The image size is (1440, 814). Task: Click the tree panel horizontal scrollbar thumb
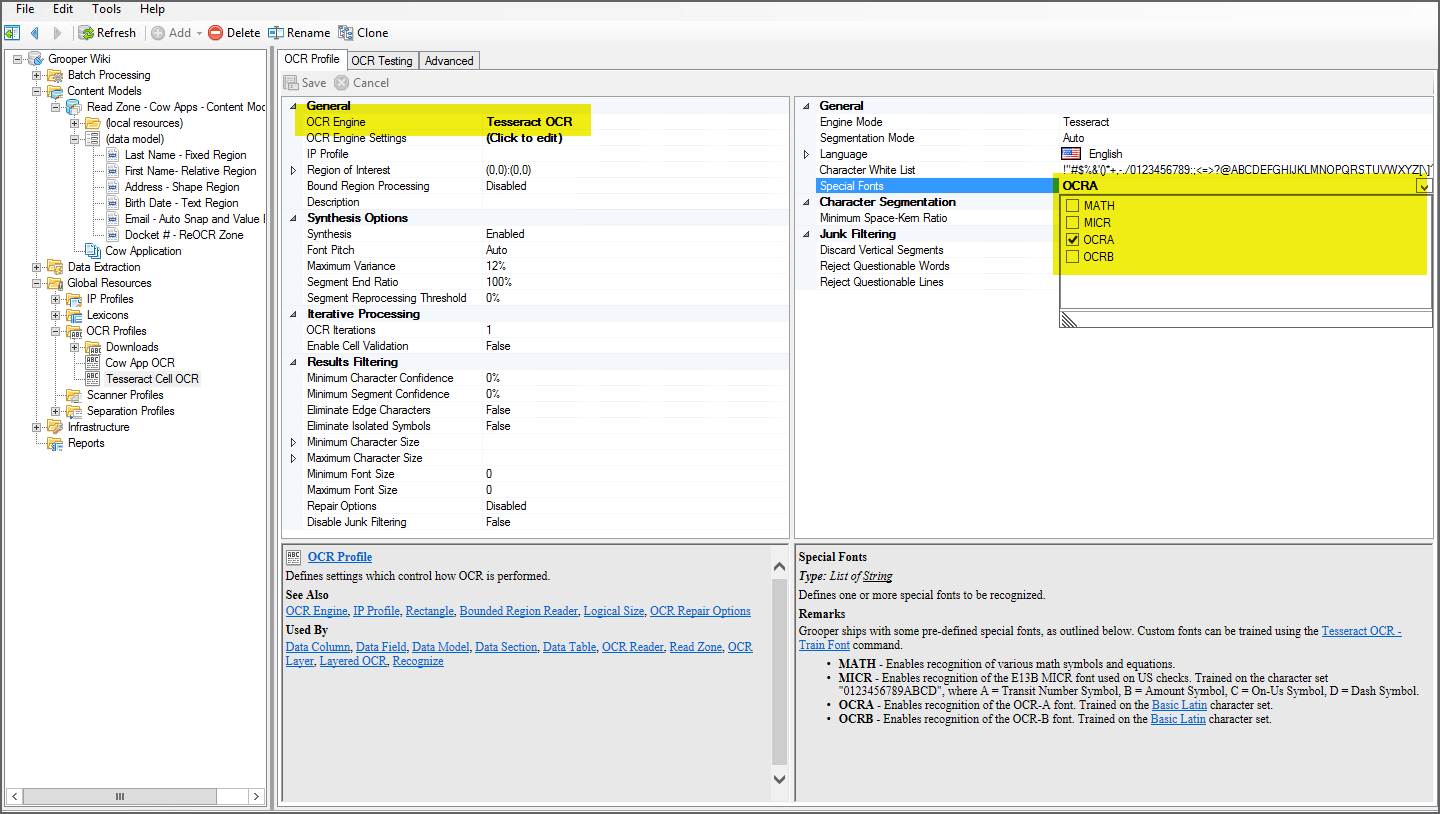[120, 796]
